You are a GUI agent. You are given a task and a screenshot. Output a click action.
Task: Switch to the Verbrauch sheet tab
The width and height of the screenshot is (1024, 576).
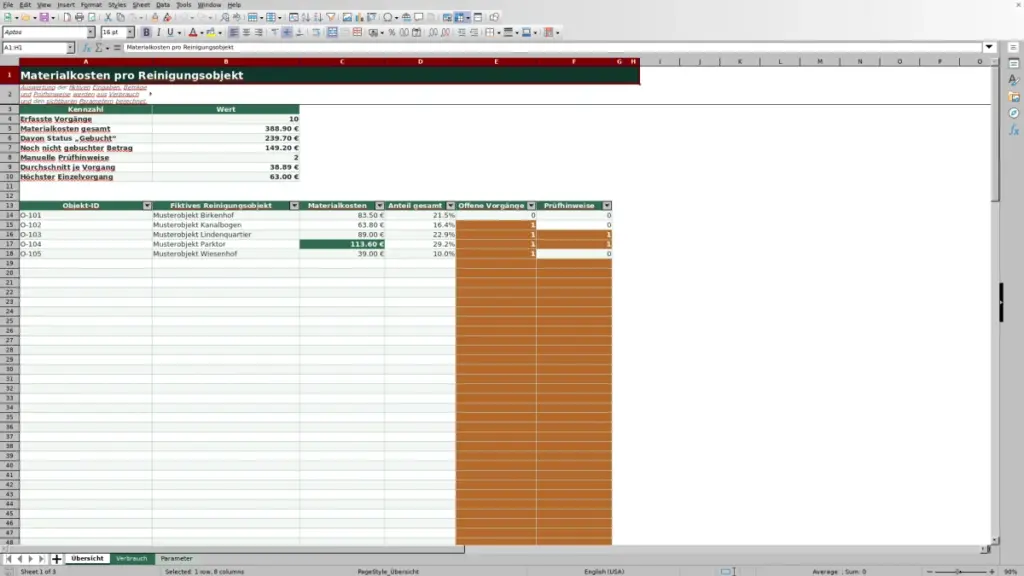pyautogui.click(x=131, y=559)
